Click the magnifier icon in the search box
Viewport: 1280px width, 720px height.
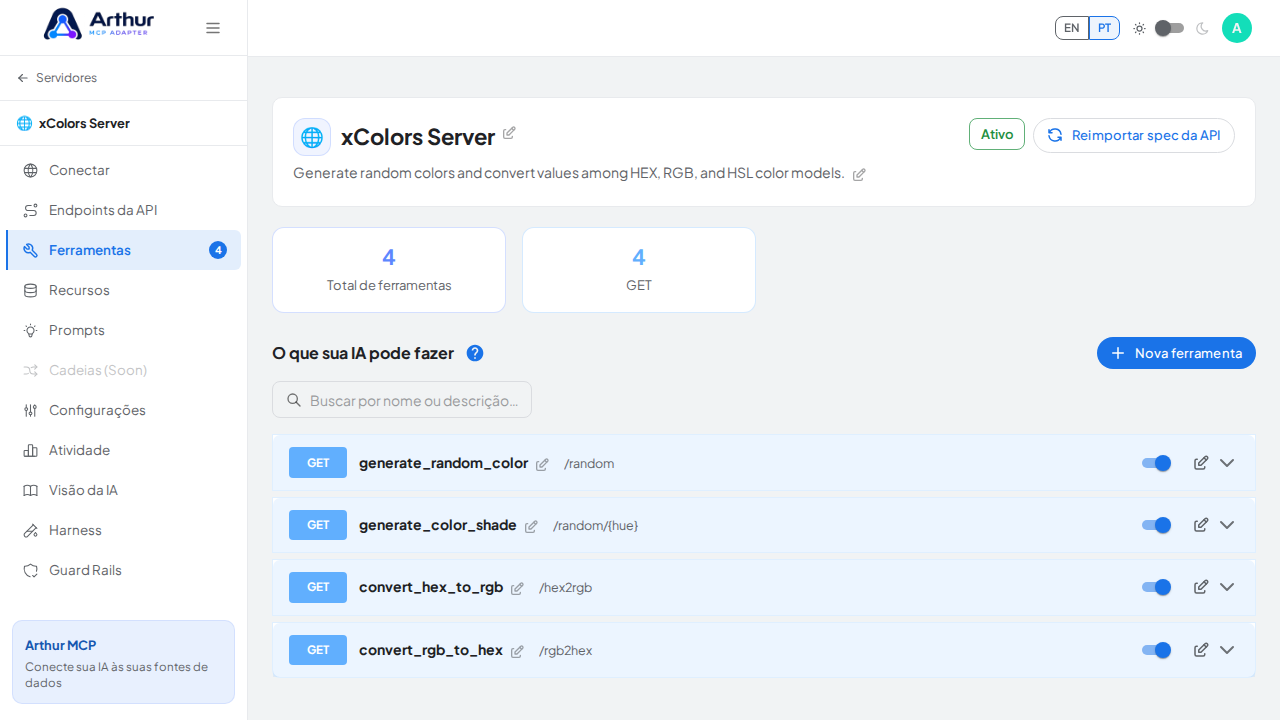[x=294, y=400]
